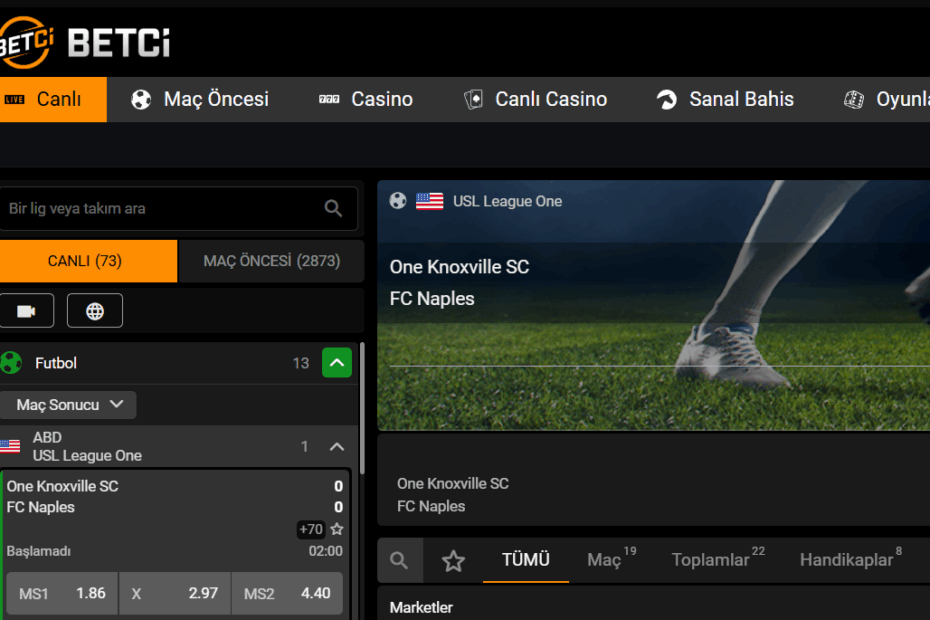Image resolution: width=930 pixels, height=620 pixels.
Task: Select the Handikaplar 8 markets tab
Action: click(x=851, y=559)
